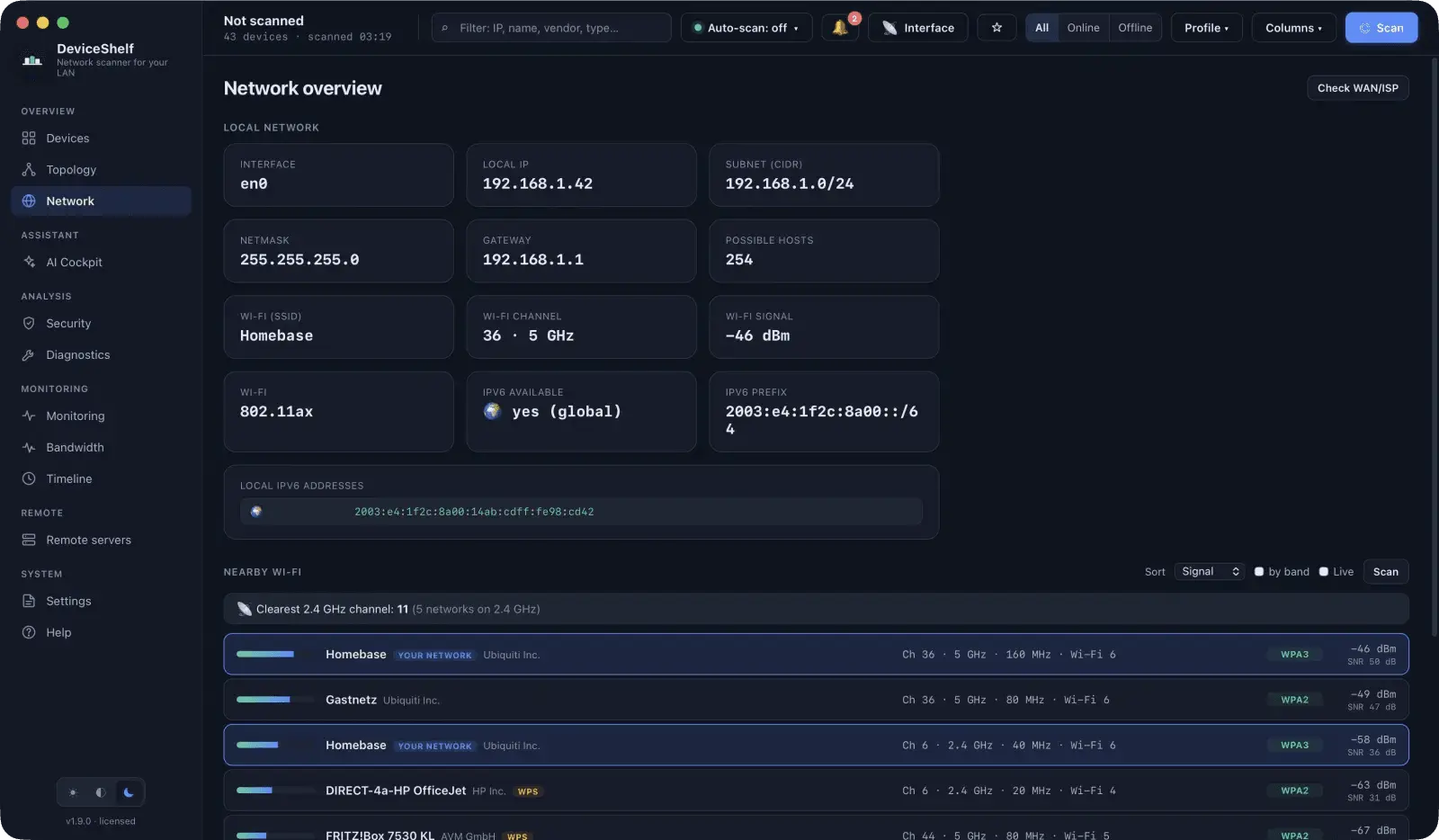
Task: Select the All devices filter
Action: 1041,28
